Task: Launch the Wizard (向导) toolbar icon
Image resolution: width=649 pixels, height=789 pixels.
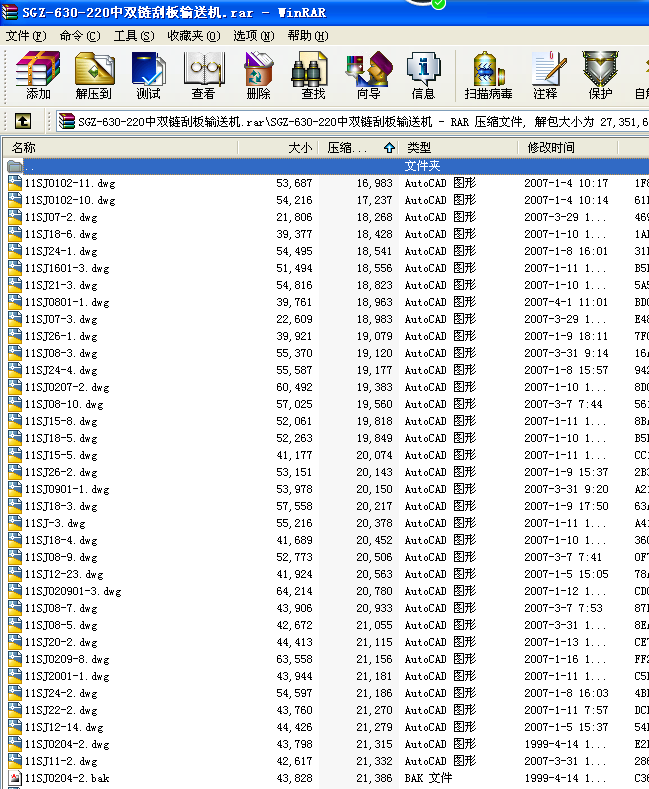Action: [x=369, y=68]
